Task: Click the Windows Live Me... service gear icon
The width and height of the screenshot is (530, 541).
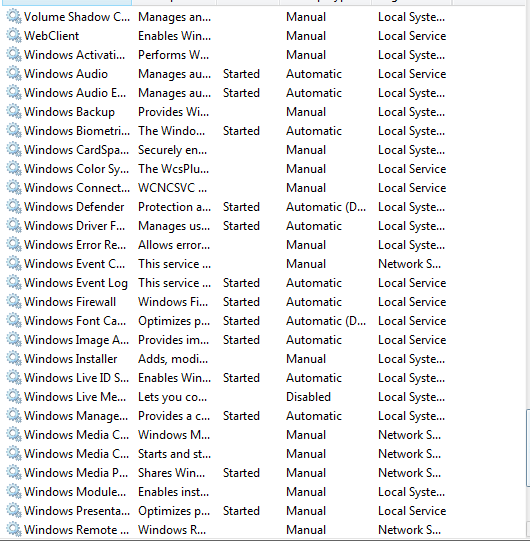Action: pos(14,396)
